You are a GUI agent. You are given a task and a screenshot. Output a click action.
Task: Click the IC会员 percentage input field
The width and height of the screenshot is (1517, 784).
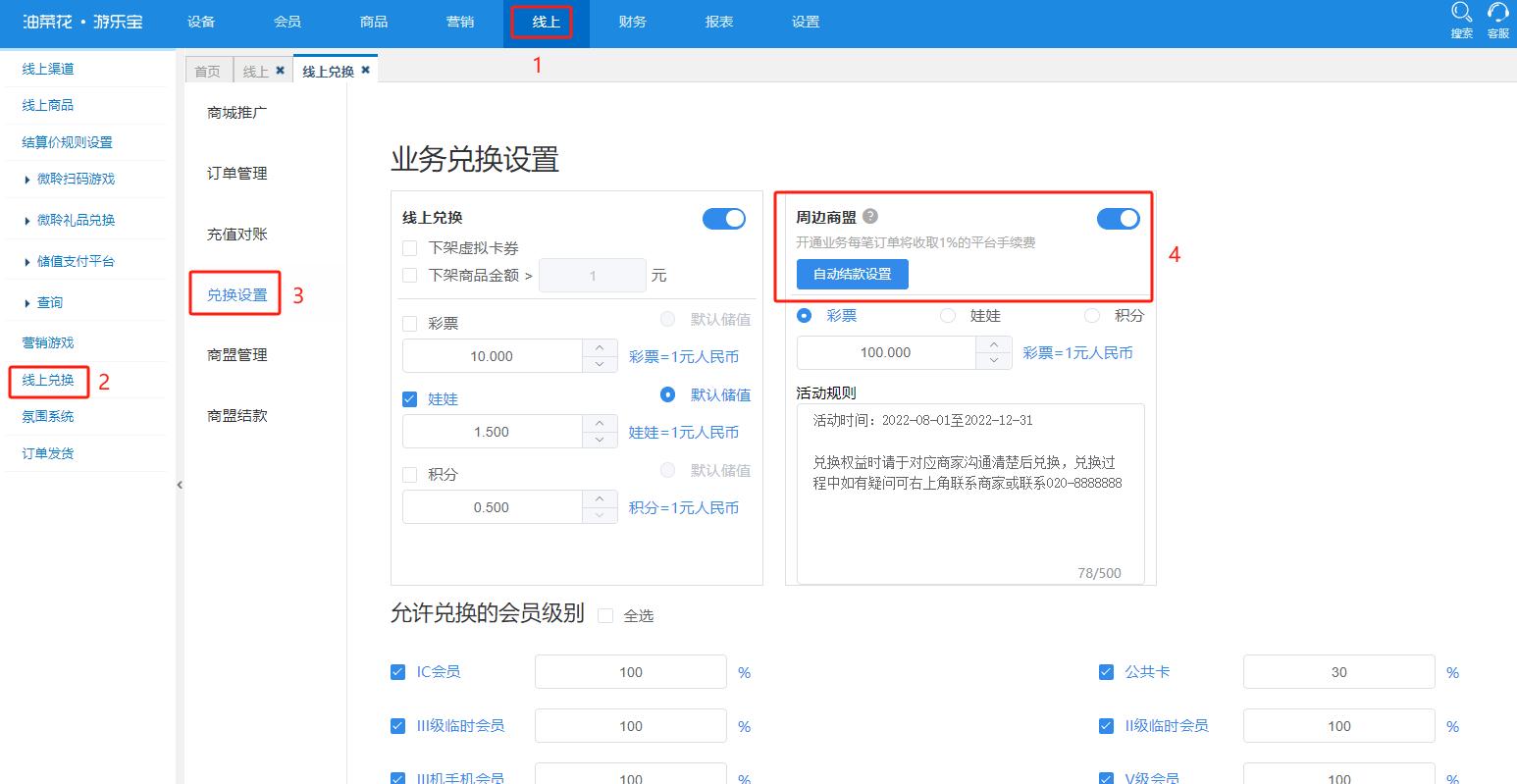coord(631,672)
